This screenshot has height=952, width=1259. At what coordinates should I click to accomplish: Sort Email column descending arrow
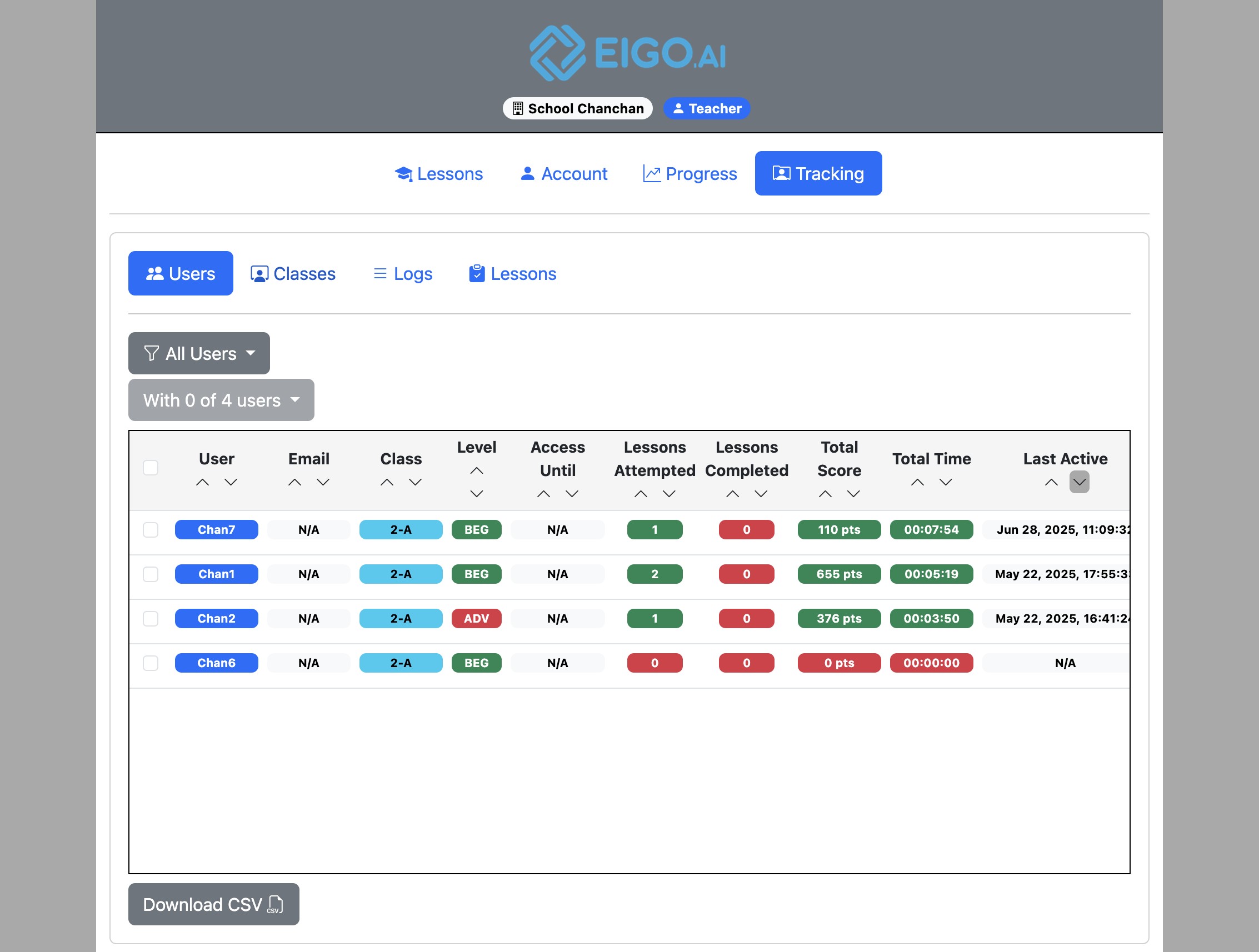coord(323,482)
